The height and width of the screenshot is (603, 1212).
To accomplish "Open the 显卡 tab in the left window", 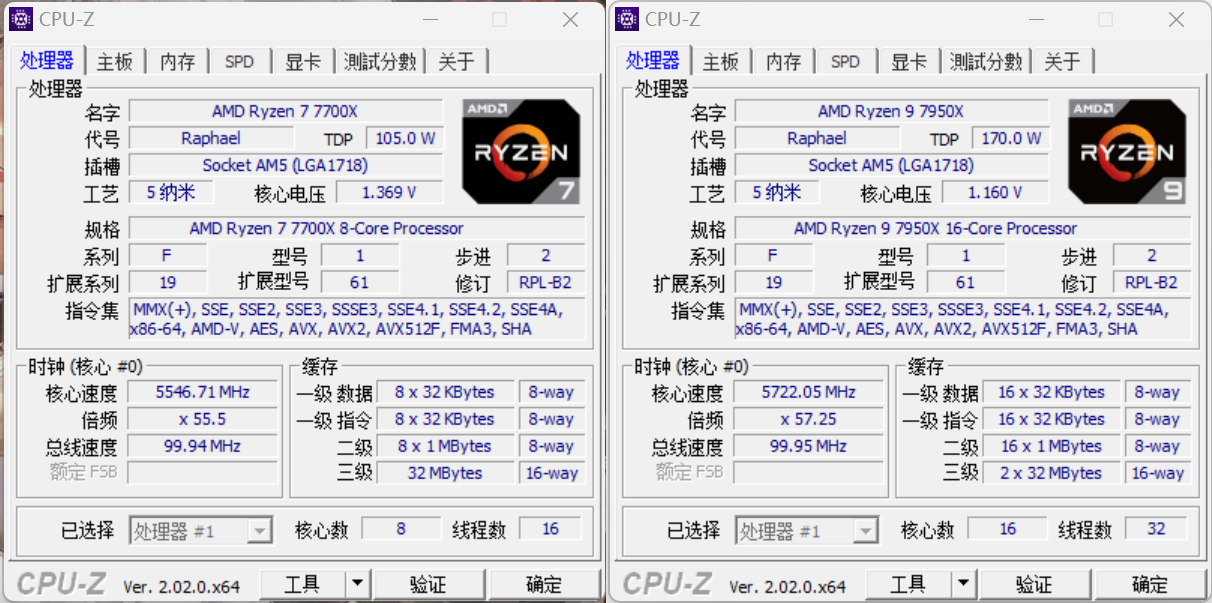I will pos(303,61).
